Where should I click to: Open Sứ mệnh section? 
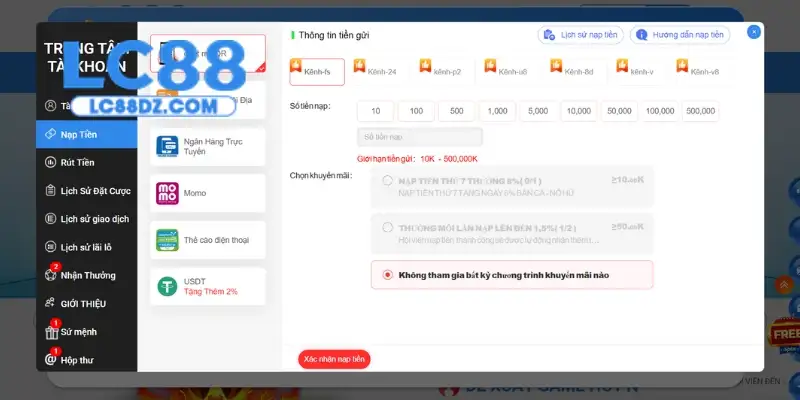tap(86, 332)
